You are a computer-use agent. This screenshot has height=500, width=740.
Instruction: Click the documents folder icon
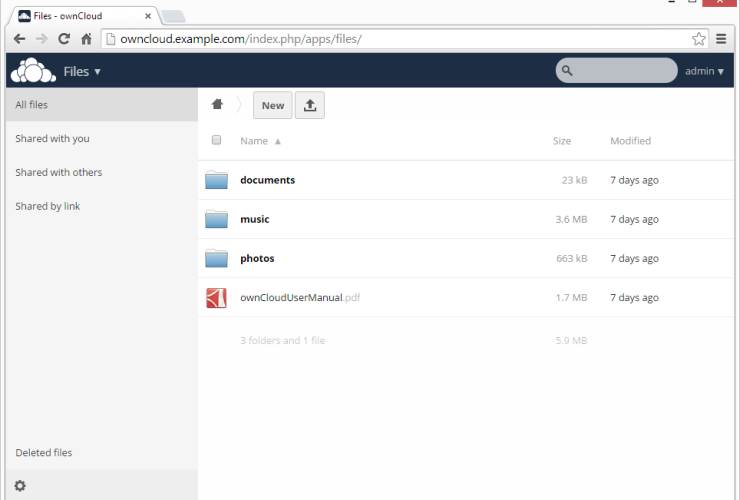coord(216,180)
